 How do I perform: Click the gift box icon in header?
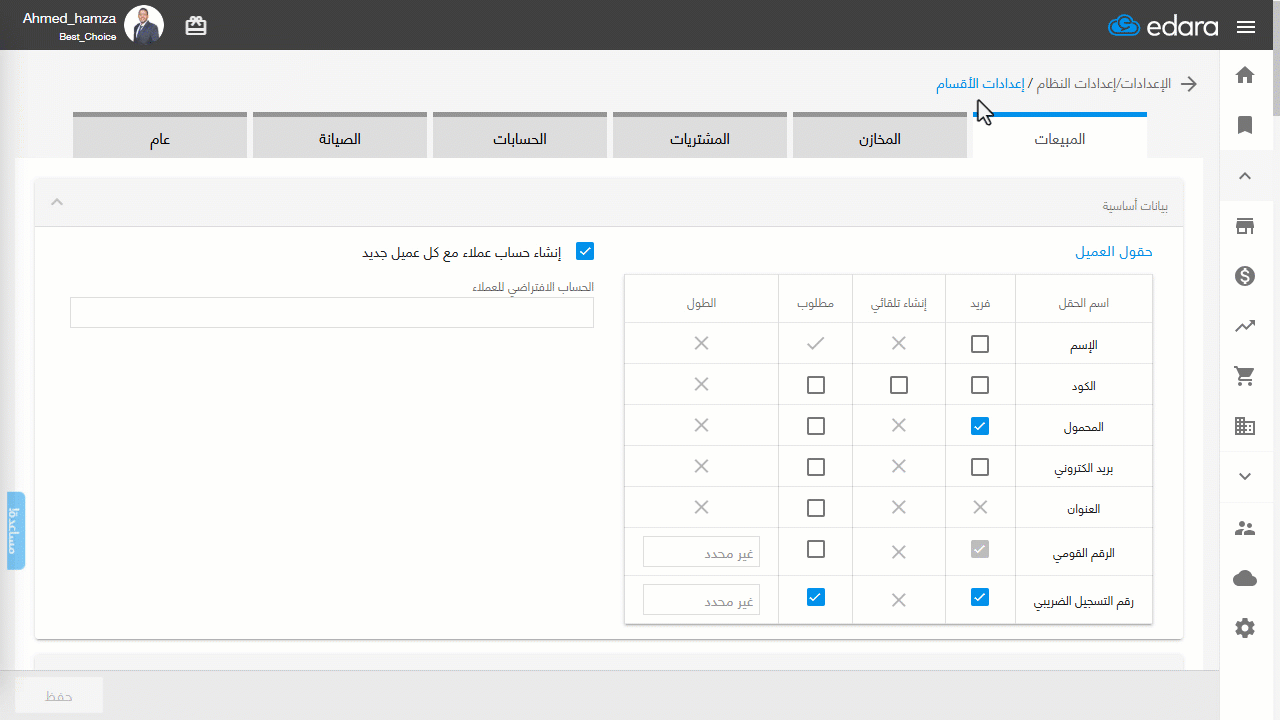196,26
